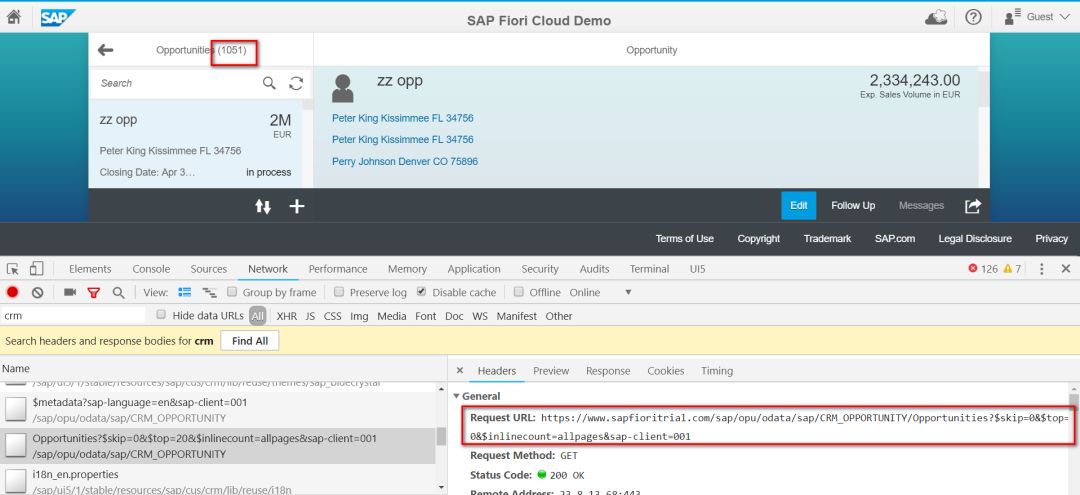
Task: Select the XHR request type filter
Action: click(287, 316)
